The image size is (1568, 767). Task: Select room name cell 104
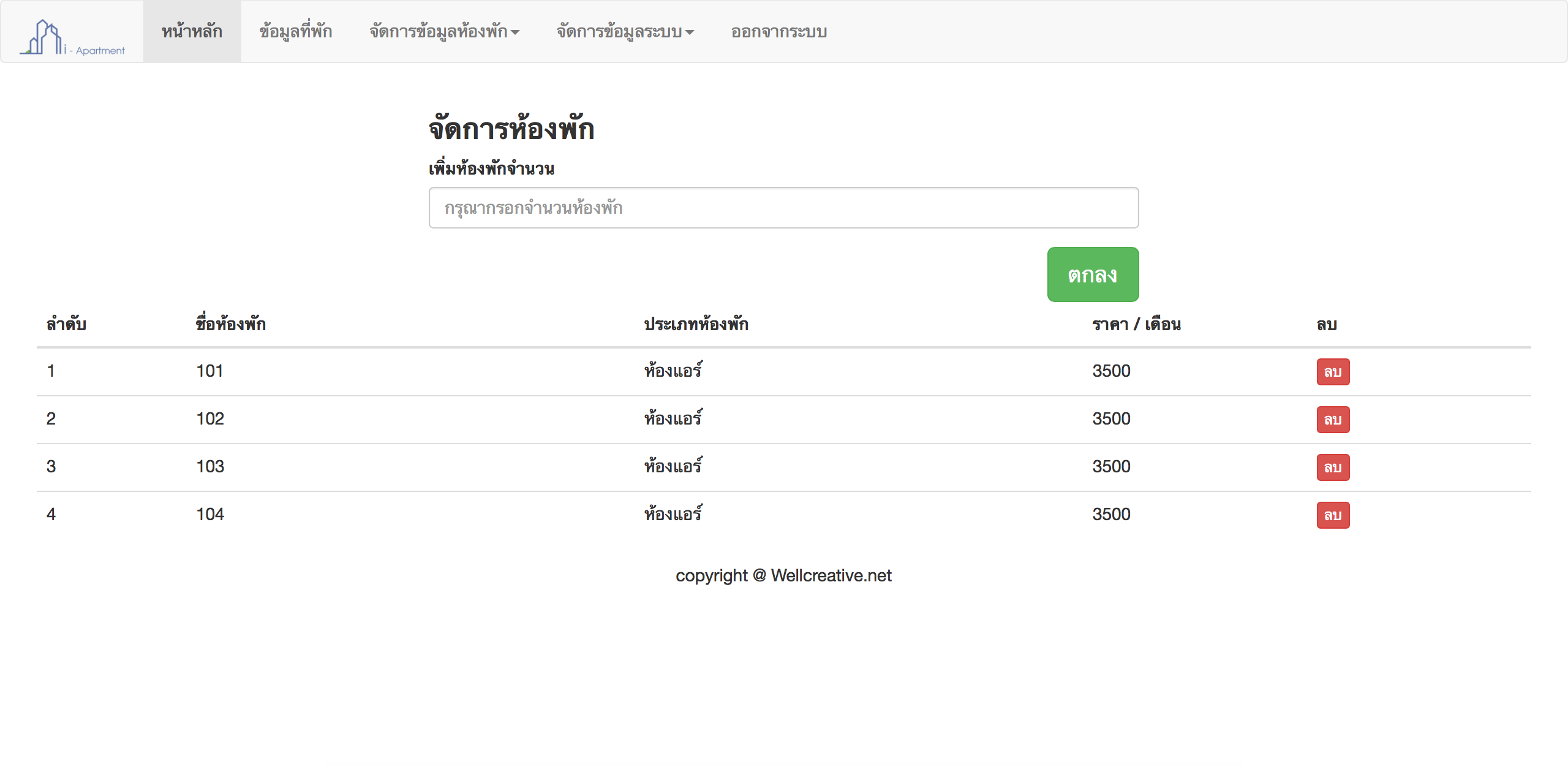(210, 515)
